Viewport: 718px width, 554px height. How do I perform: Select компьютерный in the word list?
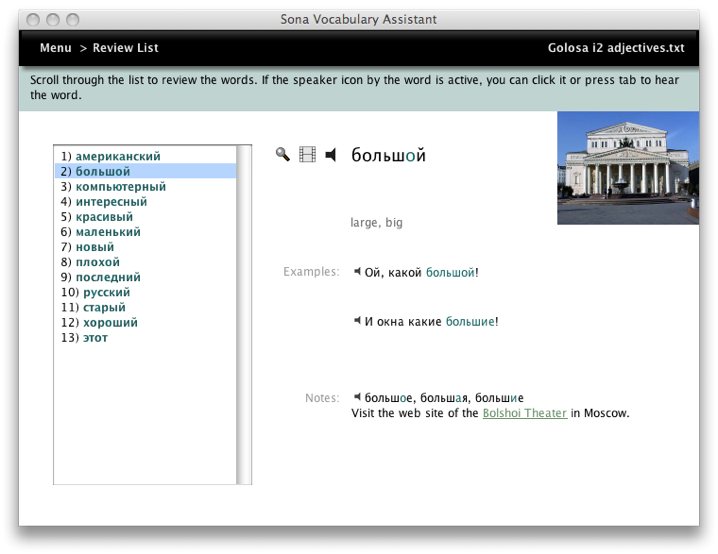pyautogui.click(x=120, y=187)
